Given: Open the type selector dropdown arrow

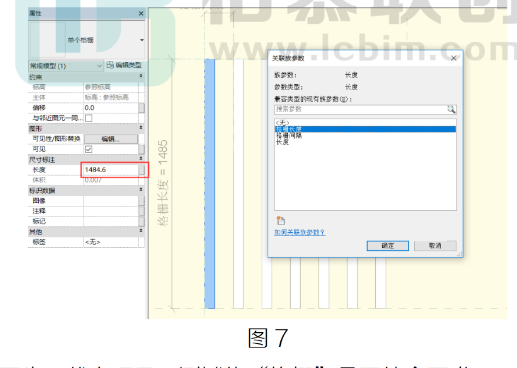Looking at the screenshot, I should point(142,40).
